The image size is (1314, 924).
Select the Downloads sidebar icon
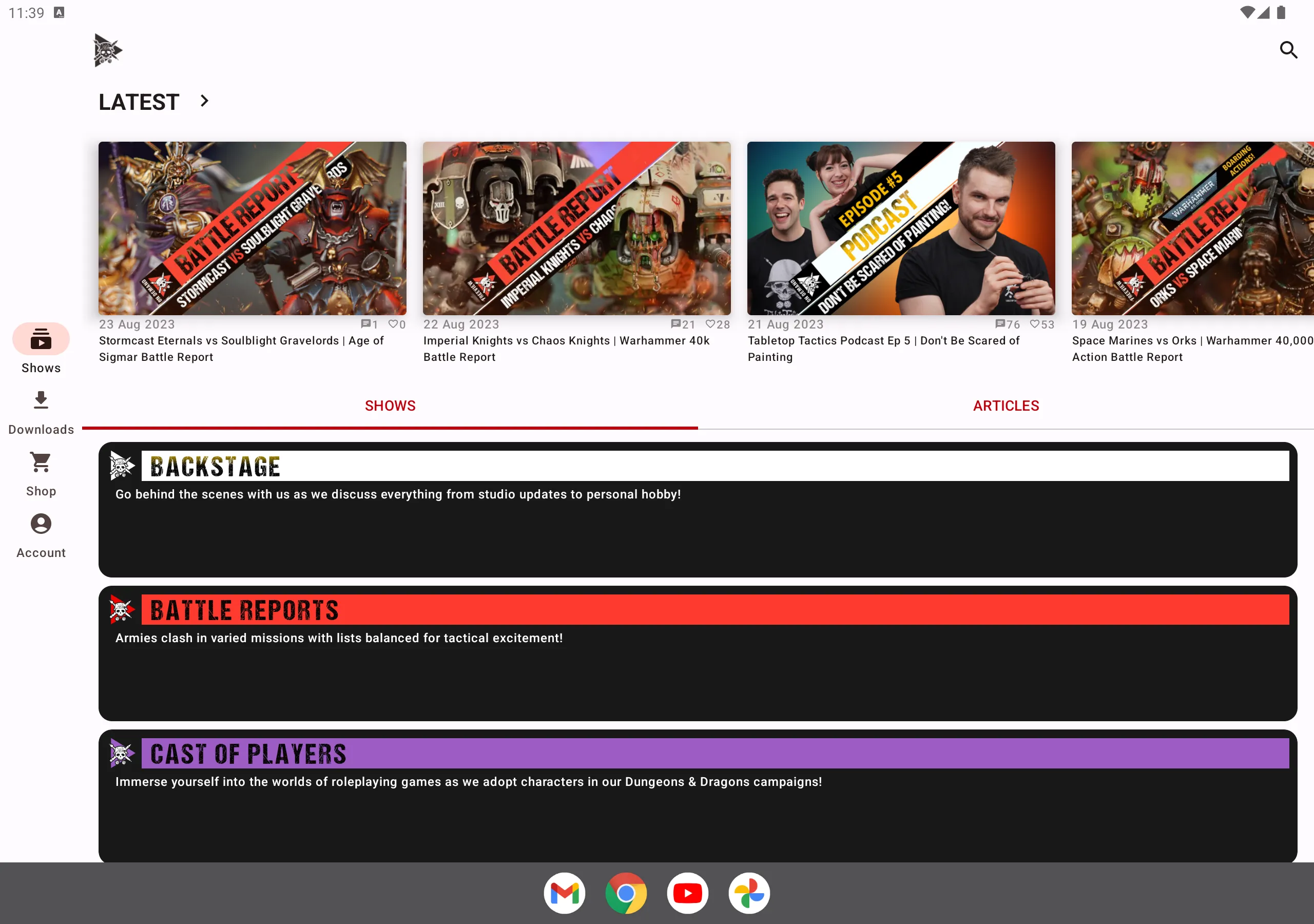pos(40,400)
